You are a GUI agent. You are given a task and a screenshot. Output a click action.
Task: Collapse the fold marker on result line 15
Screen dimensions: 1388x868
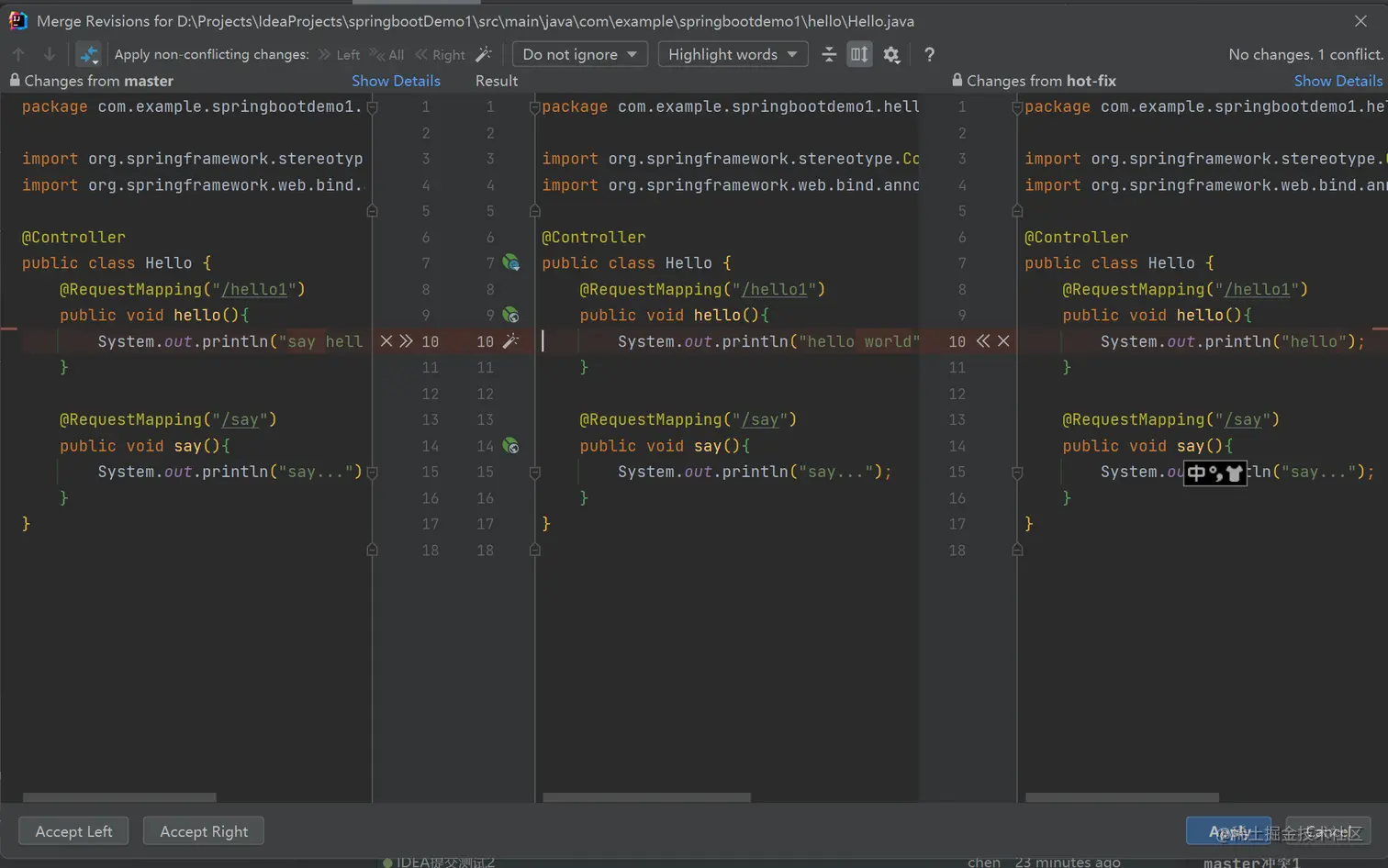pos(535,473)
